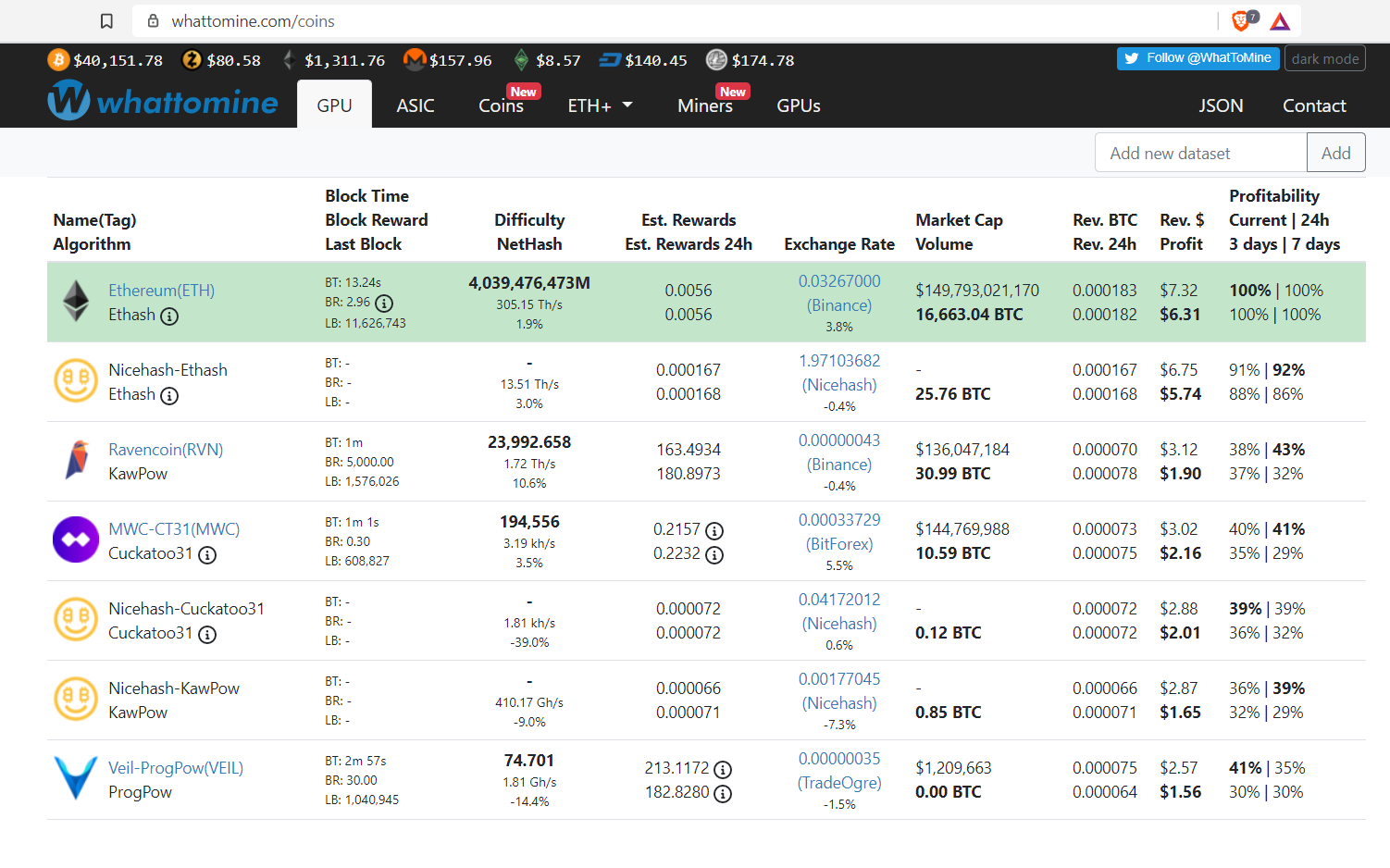
Task: Click the browser address bar URL
Action: tap(253, 20)
